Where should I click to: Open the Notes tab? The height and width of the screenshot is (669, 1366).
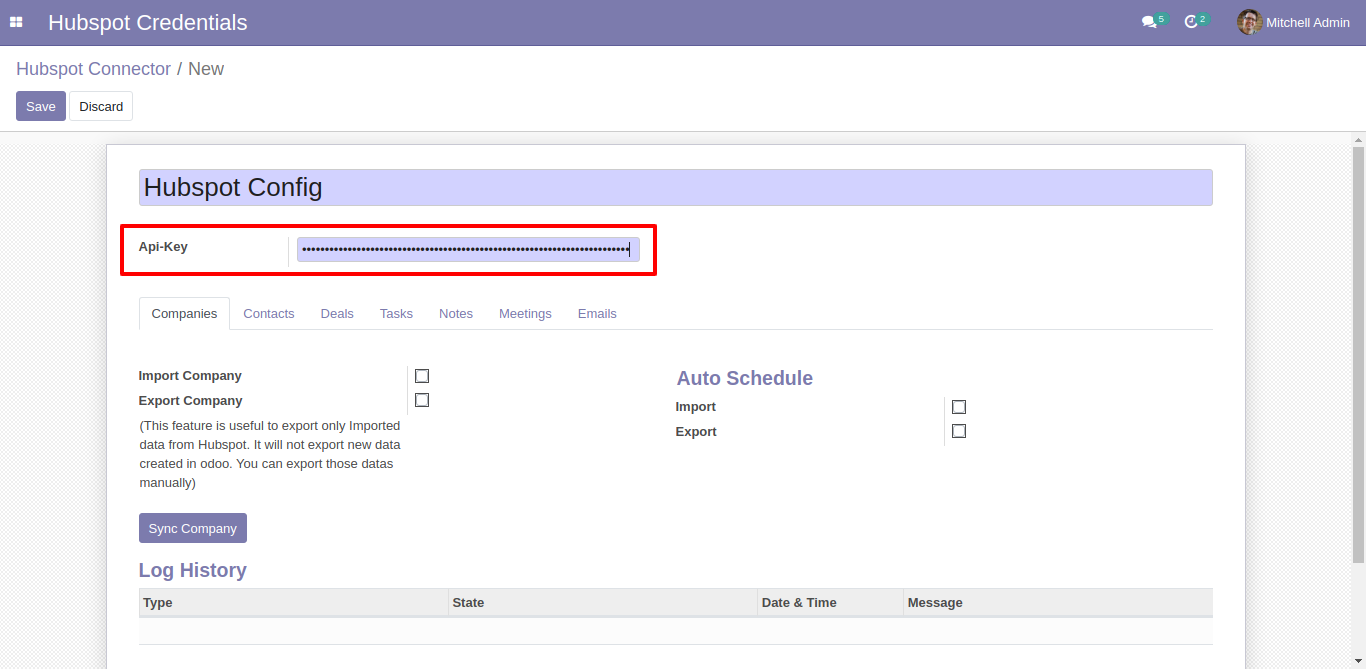click(456, 313)
